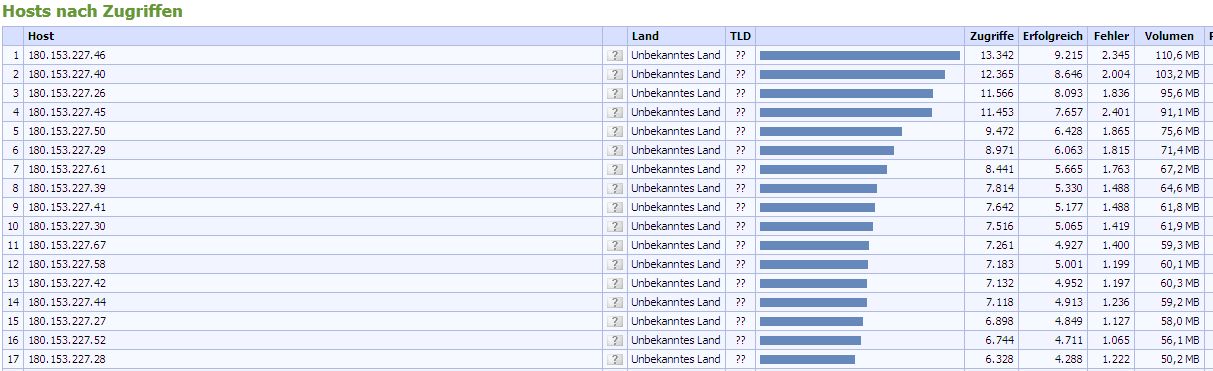This screenshot has width=1213, height=371.
Task: Click the blue bar in row 17
Action: coord(807,359)
